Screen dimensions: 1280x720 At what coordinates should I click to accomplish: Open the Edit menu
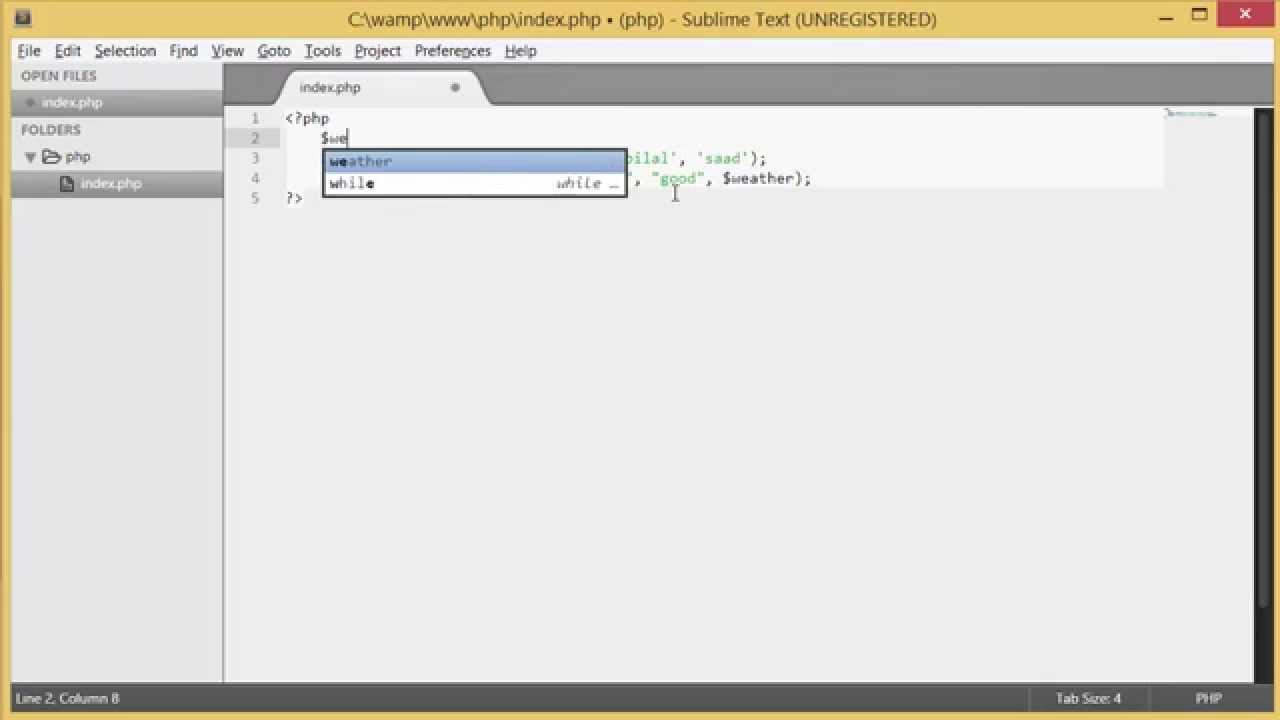coord(68,51)
